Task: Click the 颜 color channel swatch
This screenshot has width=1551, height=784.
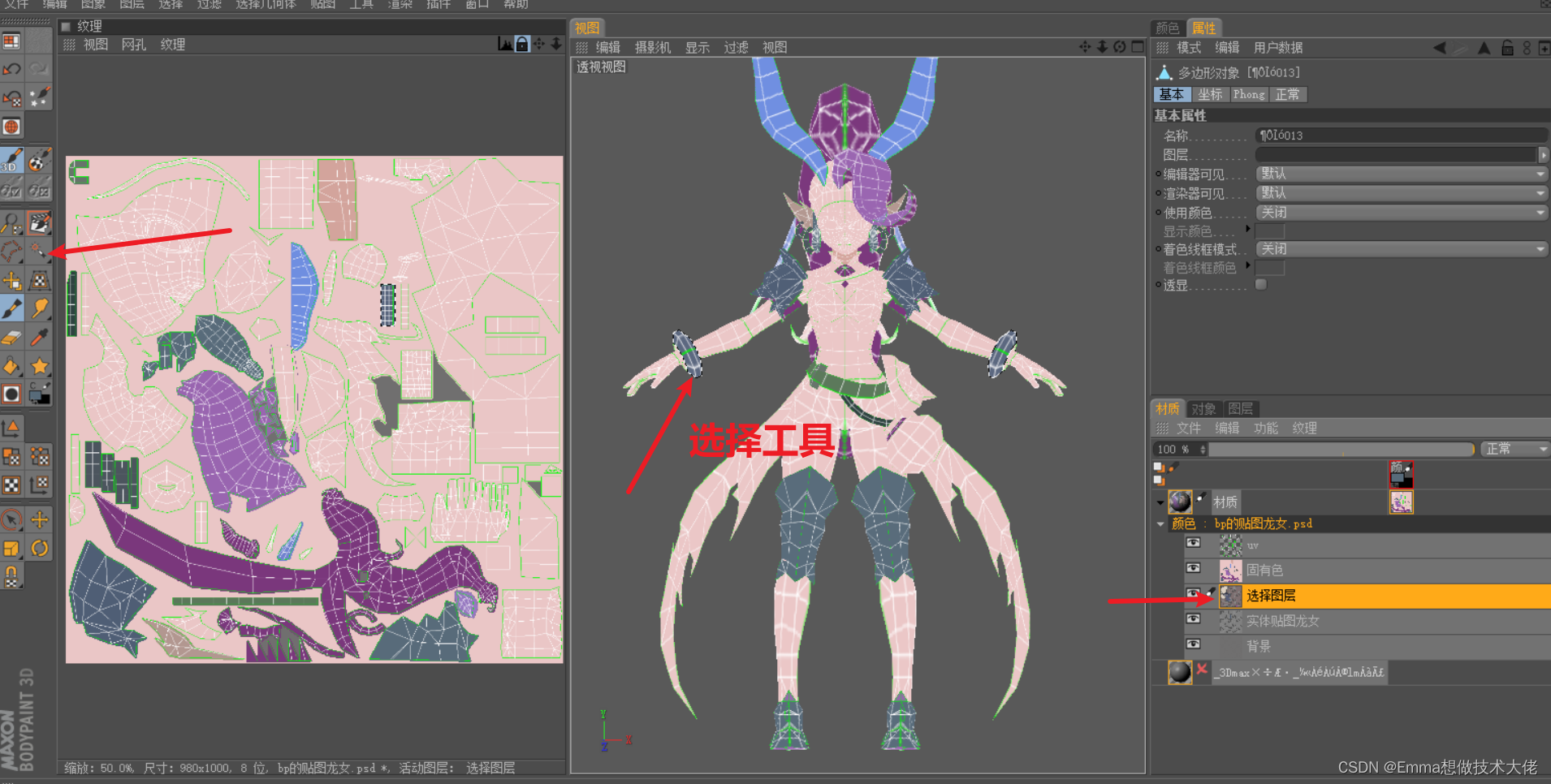Action: (1402, 474)
